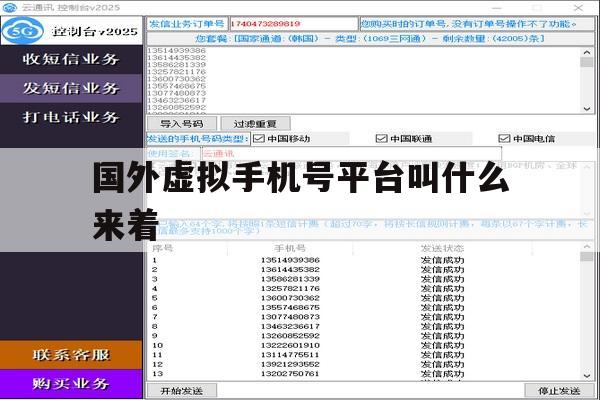Click 导入号码 button
The height and width of the screenshot is (400, 600).
tap(182, 124)
